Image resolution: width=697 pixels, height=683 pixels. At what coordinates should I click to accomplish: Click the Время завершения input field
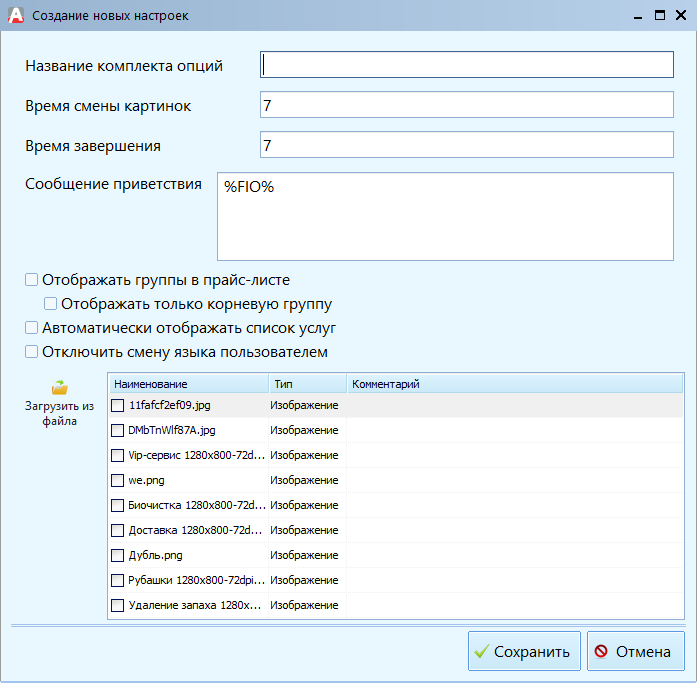click(x=466, y=145)
